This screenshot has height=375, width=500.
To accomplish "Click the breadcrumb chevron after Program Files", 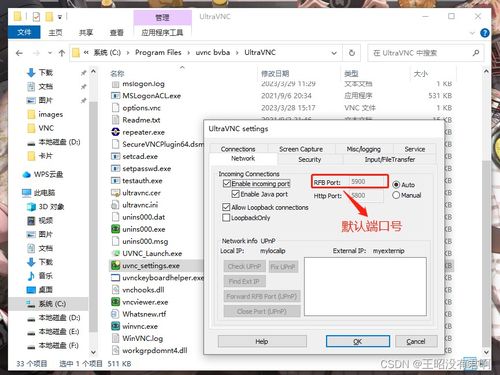I will [188, 53].
